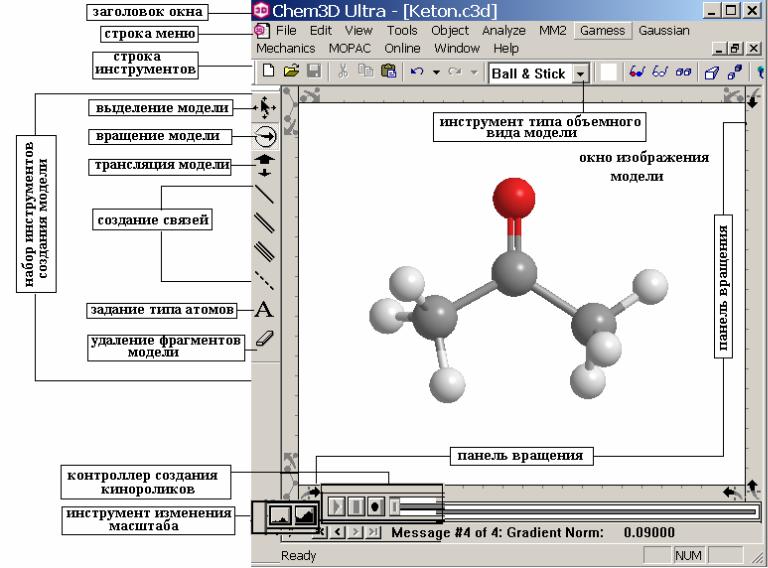Toggle depth fading with the two-cubes icon
Viewport: 768px width, 568px height.
pos(735,72)
